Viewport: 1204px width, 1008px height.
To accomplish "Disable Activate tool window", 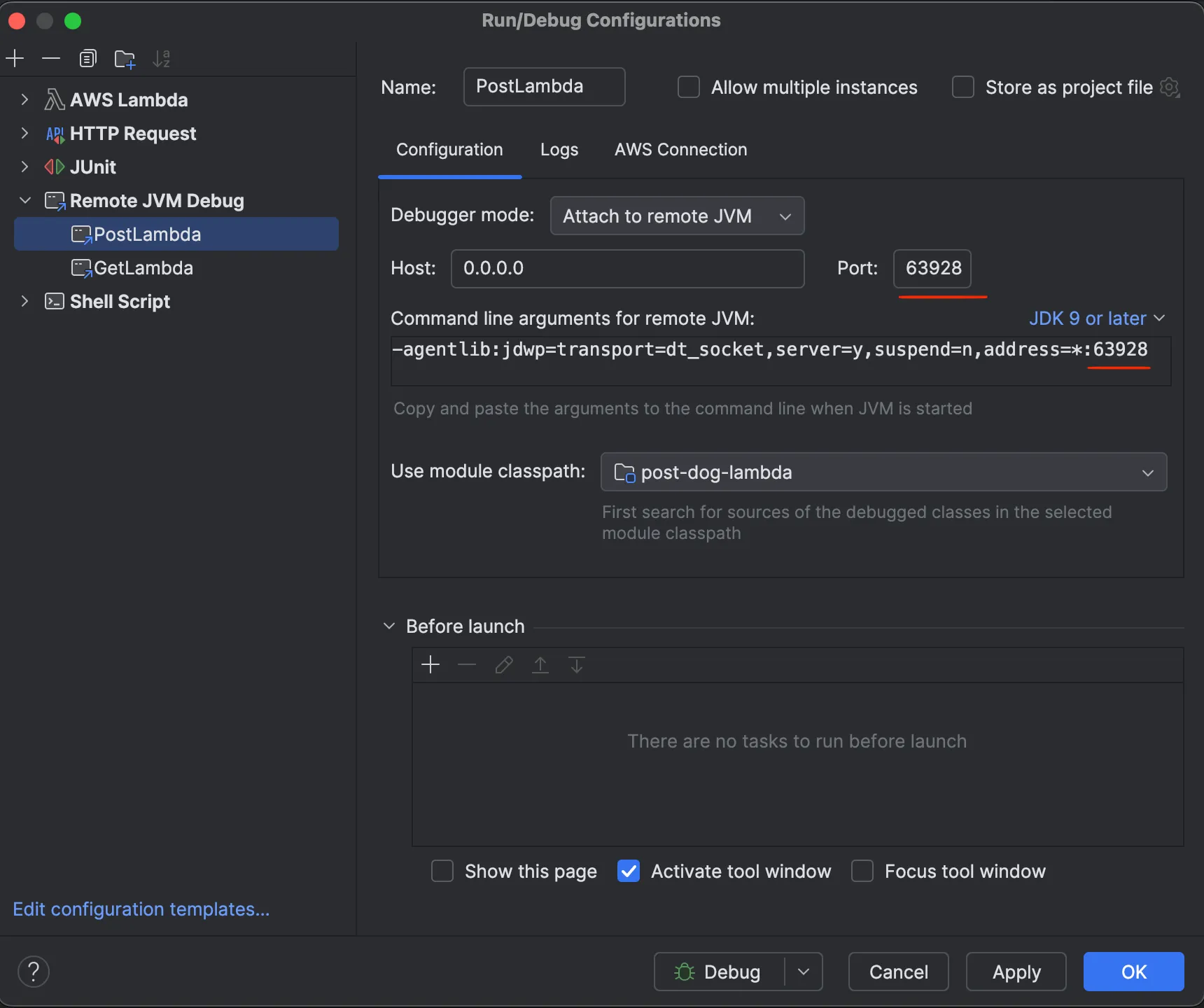I will 628,871.
